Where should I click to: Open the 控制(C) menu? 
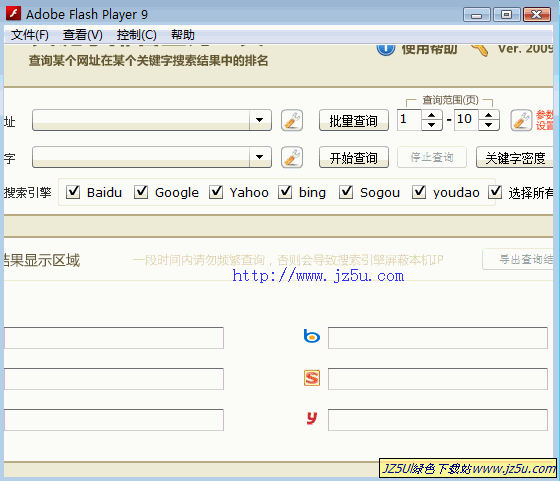(136, 35)
